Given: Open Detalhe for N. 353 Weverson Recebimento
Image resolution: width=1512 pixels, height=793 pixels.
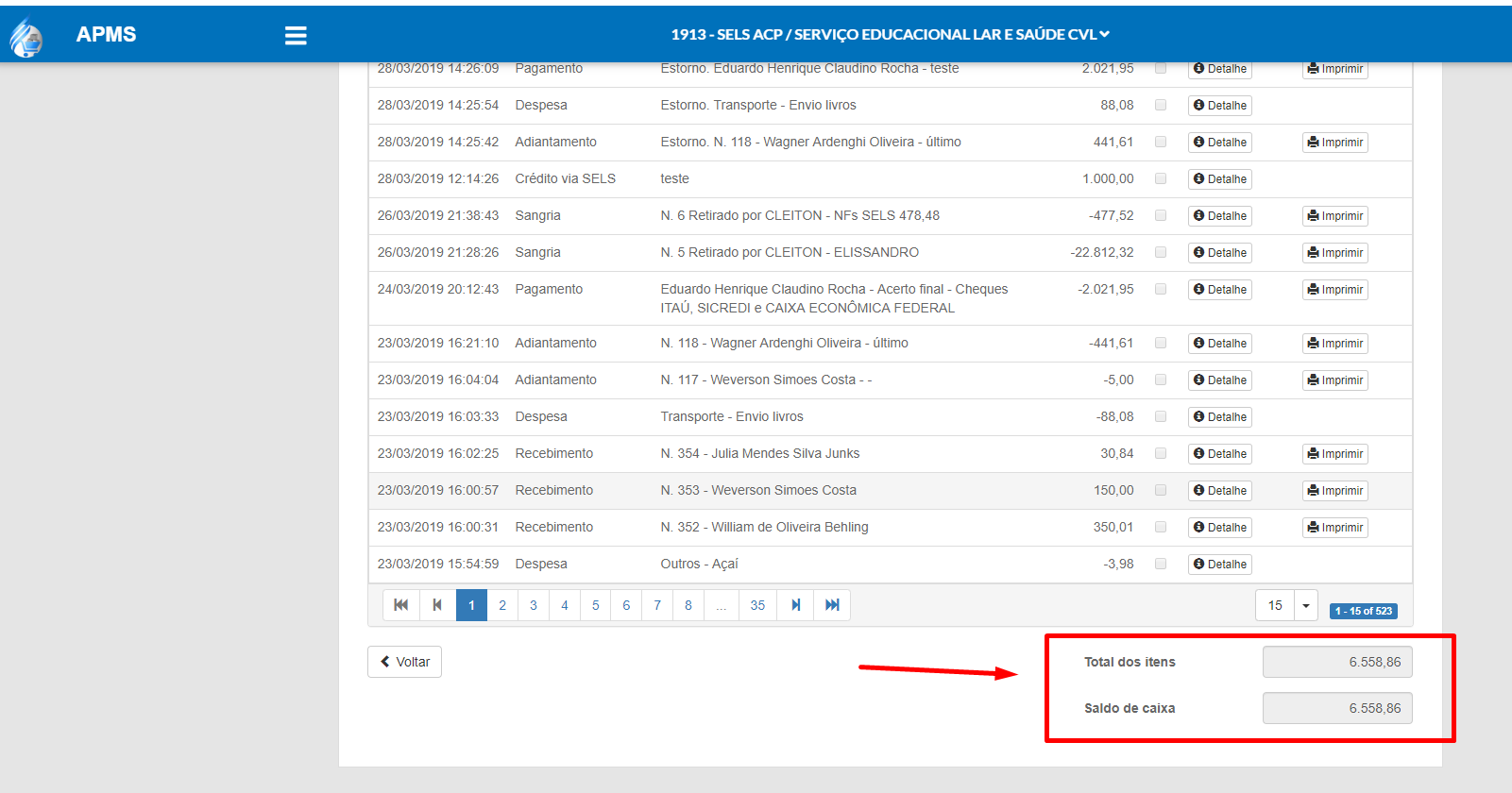Looking at the screenshot, I should point(1220,491).
